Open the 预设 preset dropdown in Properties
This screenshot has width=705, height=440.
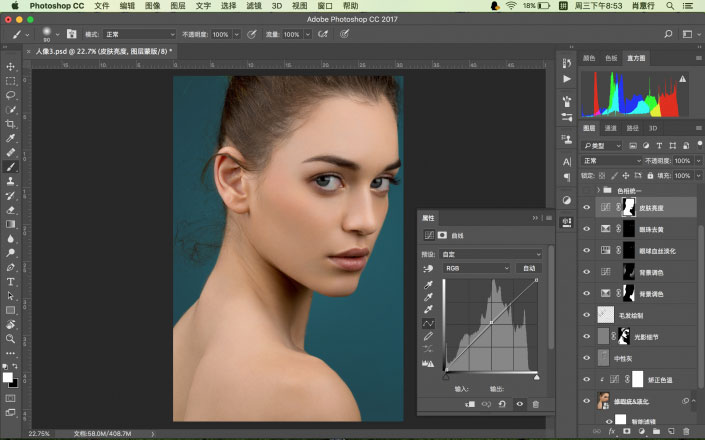coord(490,255)
